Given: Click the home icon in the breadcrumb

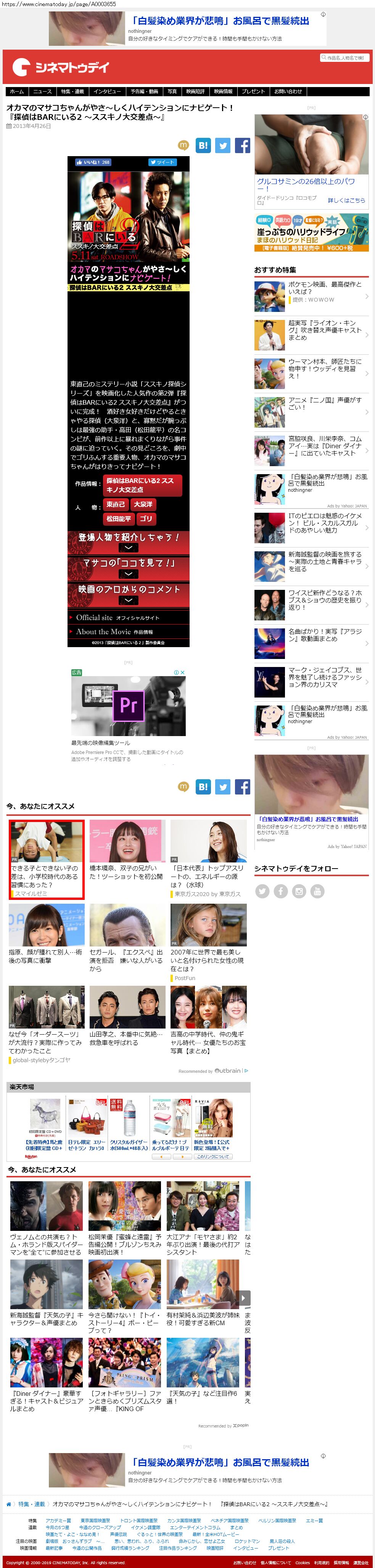Looking at the screenshot, I should [x=8, y=1503].
